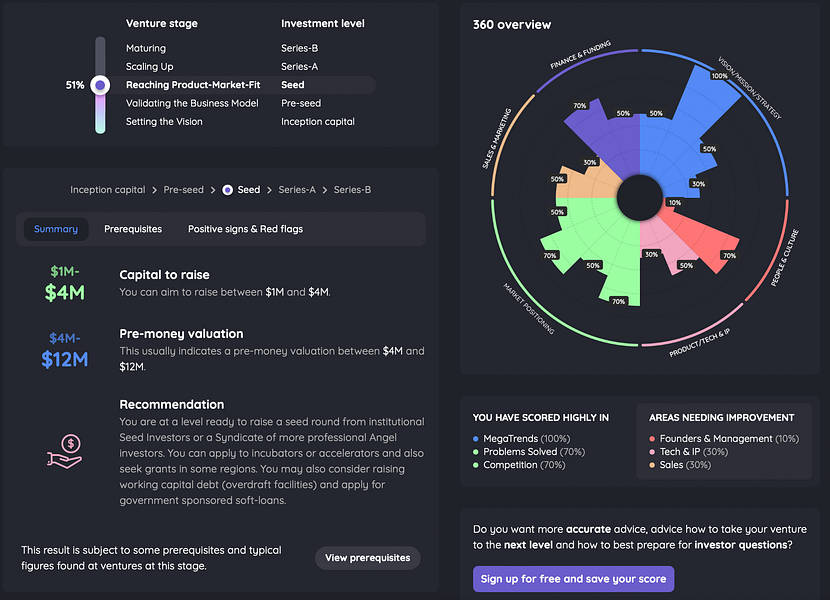Select the Series-A breadcrumb link
Image resolution: width=830 pixels, height=600 pixels.
[x=297, y=190]
